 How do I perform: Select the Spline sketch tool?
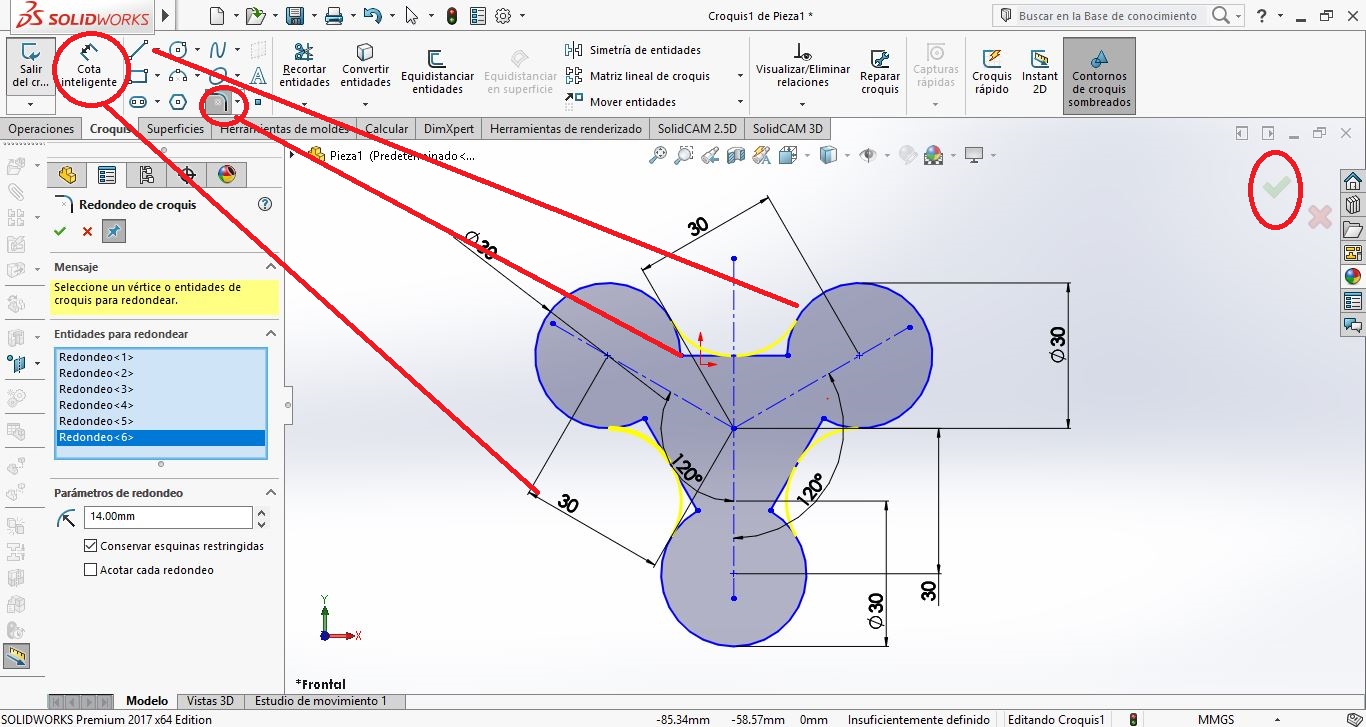coord(218,49)
